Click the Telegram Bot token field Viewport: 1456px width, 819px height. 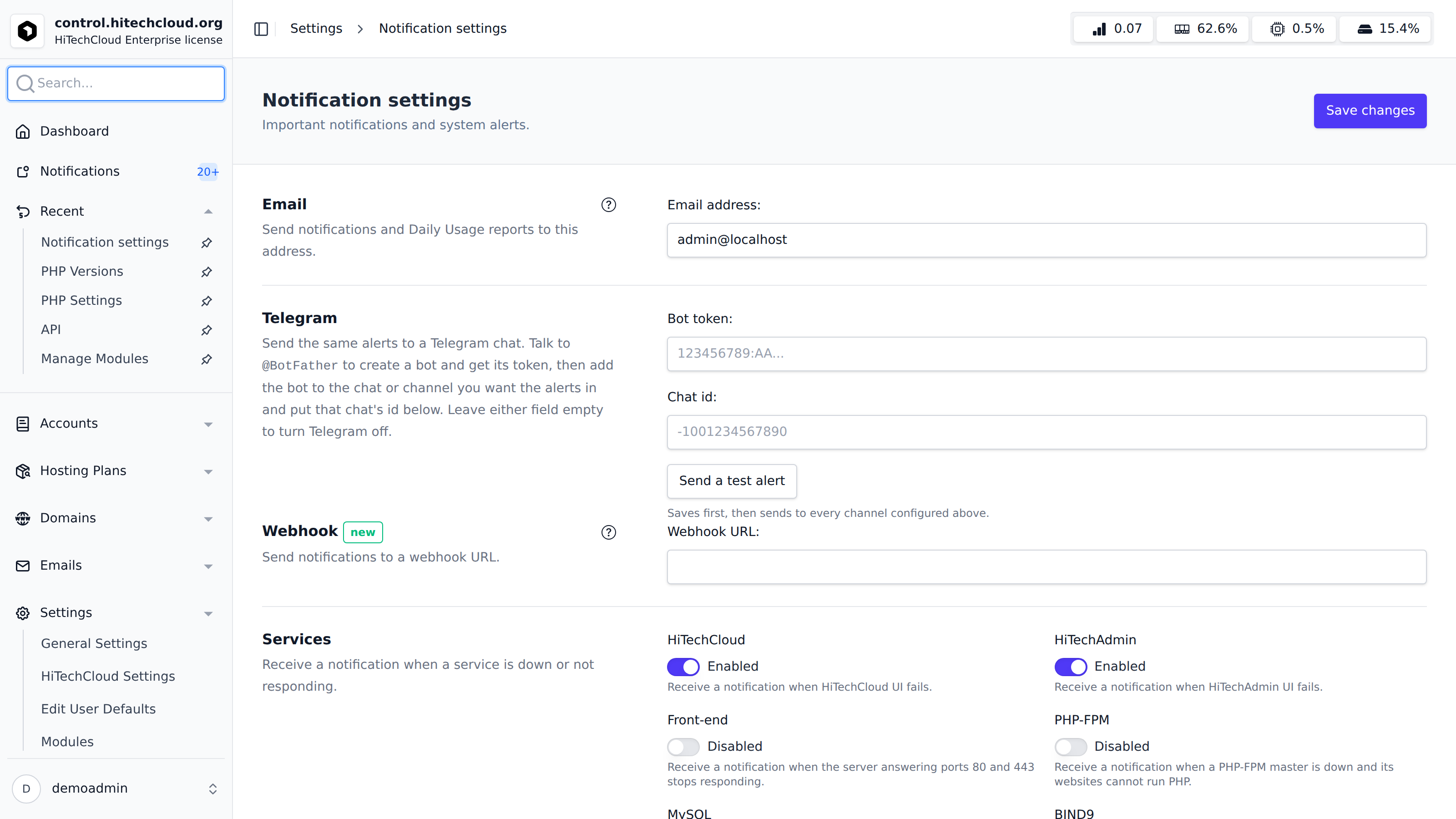tap(1046, 354)
